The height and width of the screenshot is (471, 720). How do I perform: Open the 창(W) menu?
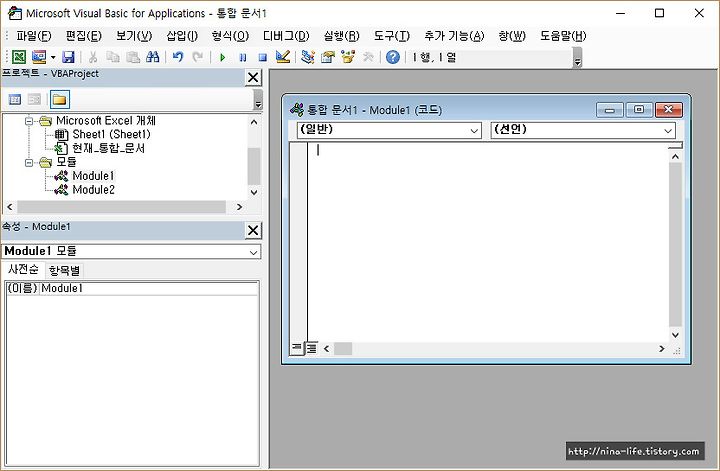[x=512, y=36]
